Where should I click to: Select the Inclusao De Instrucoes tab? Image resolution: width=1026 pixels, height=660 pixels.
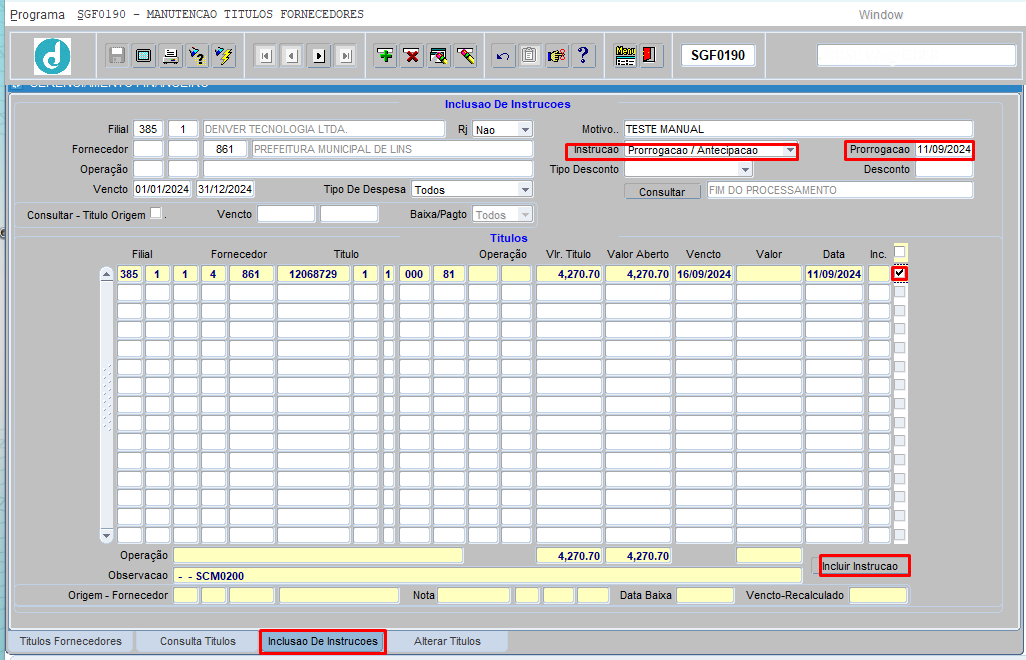pyautogui.click(x=323, y=641)
